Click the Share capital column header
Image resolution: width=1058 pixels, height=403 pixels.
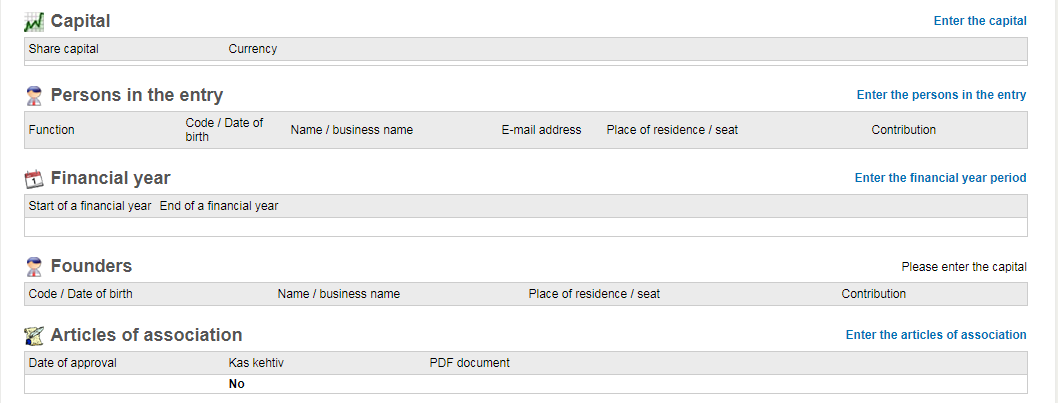pyautogui.click(x=64, y=49)
